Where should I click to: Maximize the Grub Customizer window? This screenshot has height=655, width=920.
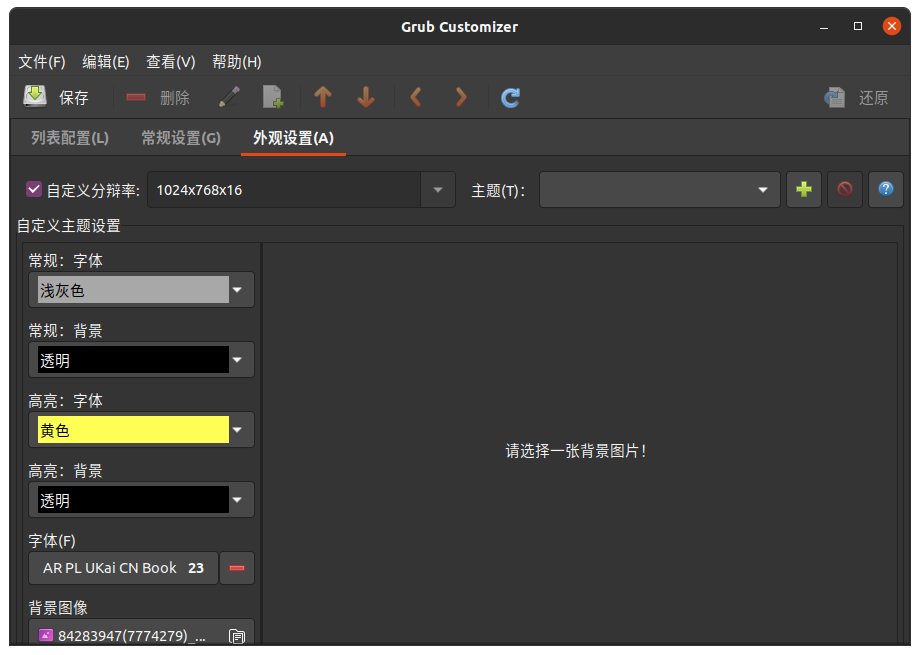click(858, 26)
